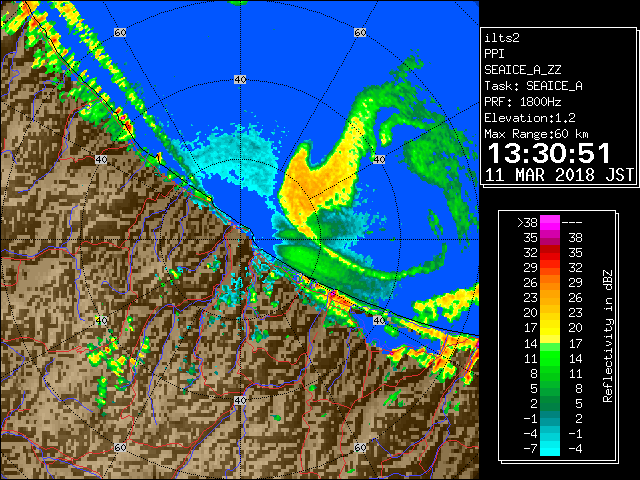This screenshot has width=640, height=480.
Task: Click the '>38' legend threshold label
Action: pyautogui.click(x=527, y=223)
